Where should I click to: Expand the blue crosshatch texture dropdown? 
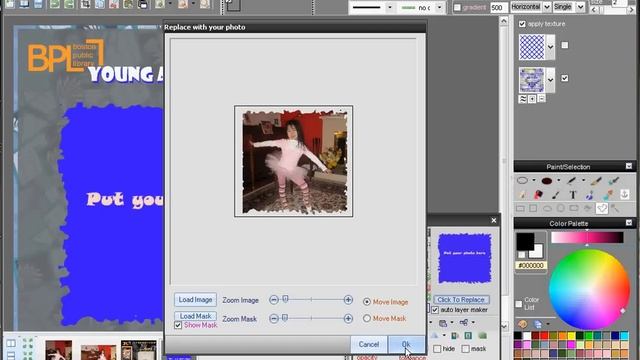pos(550,47)
